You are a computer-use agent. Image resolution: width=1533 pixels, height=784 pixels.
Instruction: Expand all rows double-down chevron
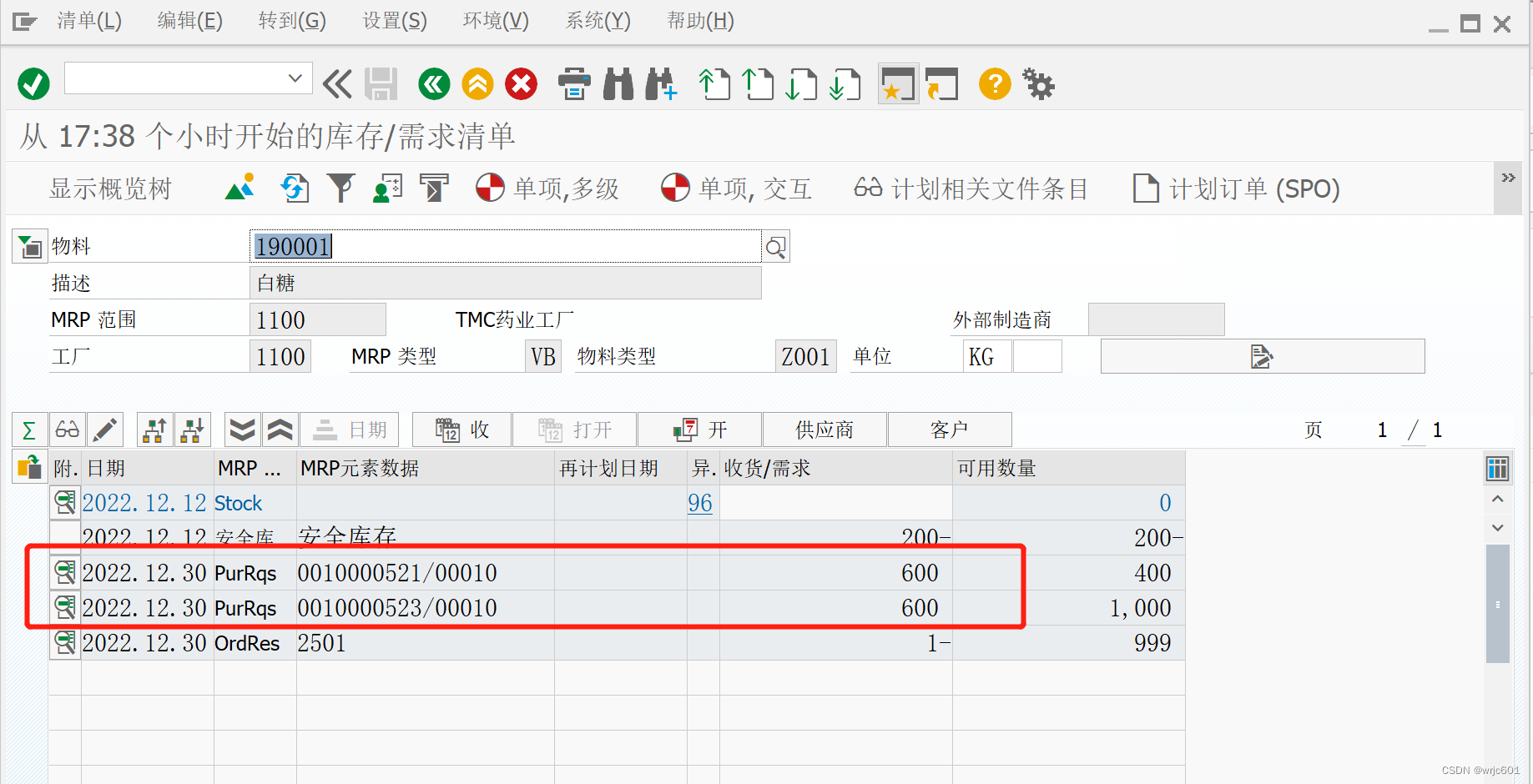(243, 430)
